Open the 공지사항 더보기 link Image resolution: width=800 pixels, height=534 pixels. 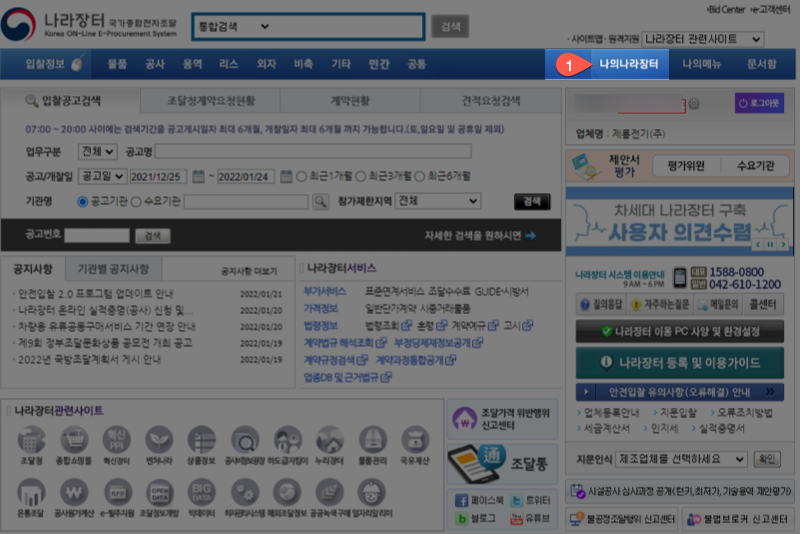[x=249, y=271]
